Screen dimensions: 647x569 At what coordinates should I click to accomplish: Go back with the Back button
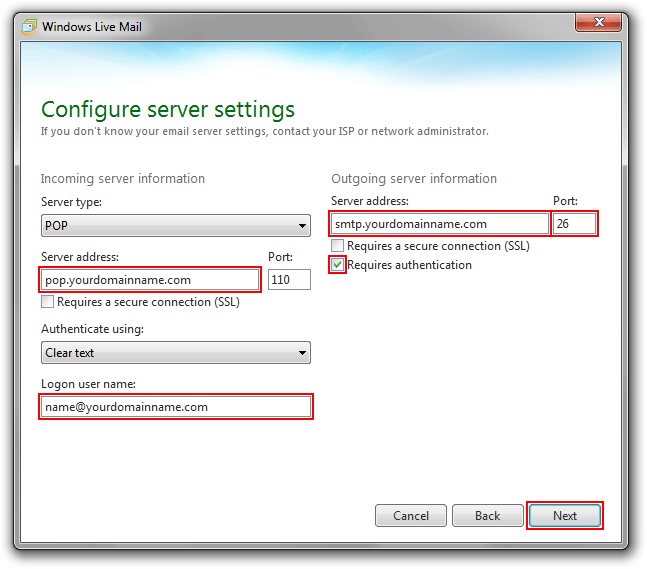(487, 516)
